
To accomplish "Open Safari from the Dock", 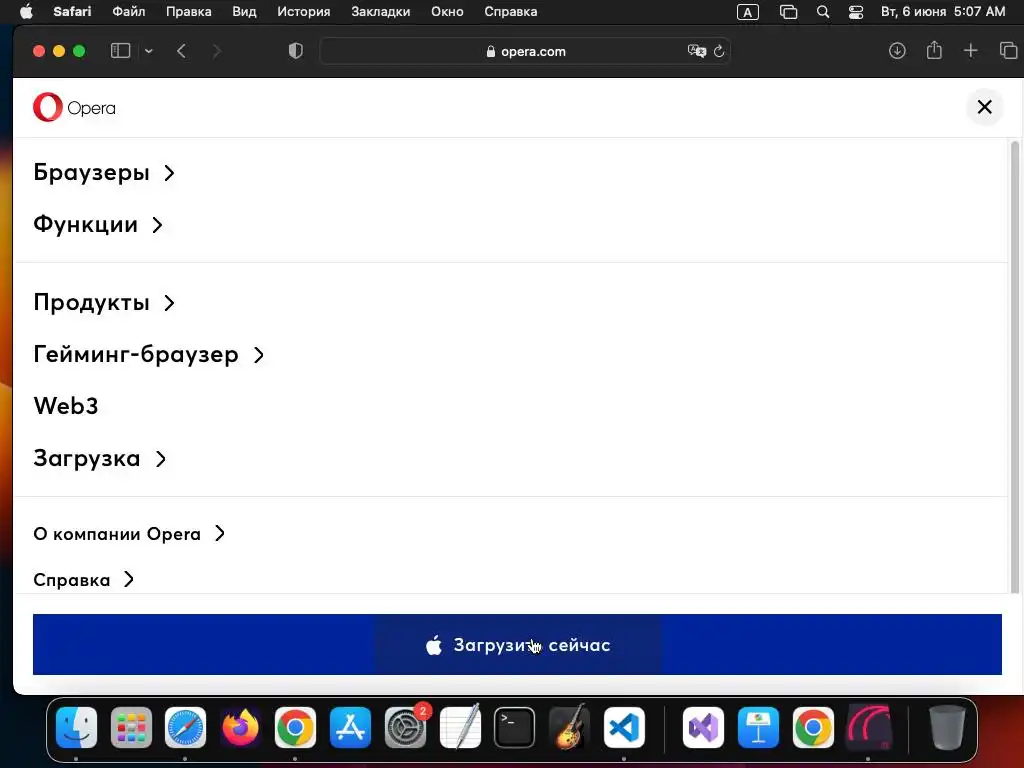I will pyautogui.click(x=185, y=727).
